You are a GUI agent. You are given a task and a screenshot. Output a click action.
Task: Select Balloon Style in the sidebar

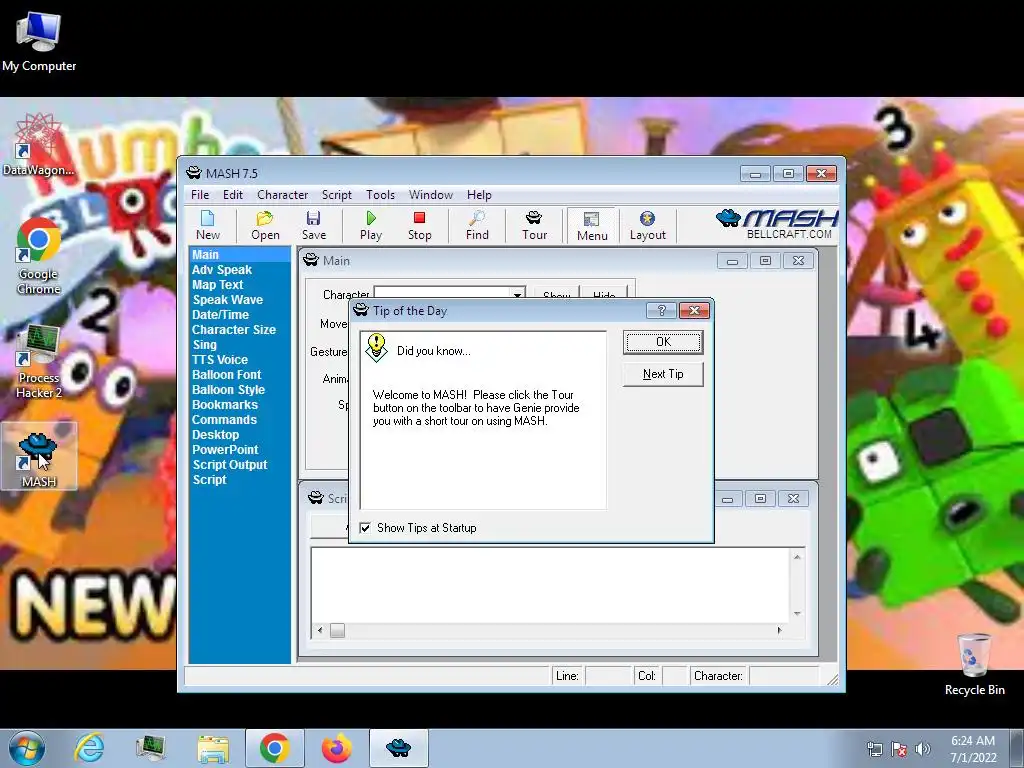pos(229,390)
